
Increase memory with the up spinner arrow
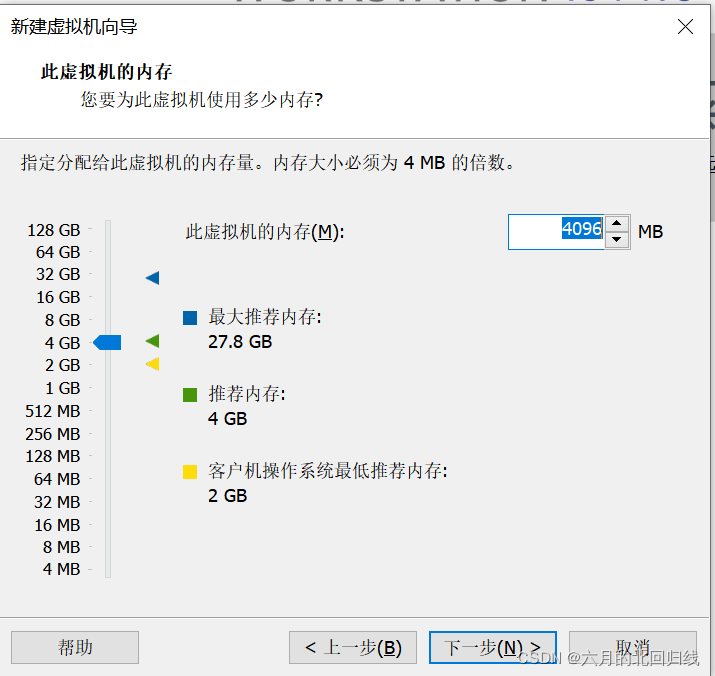click(617, 224)
